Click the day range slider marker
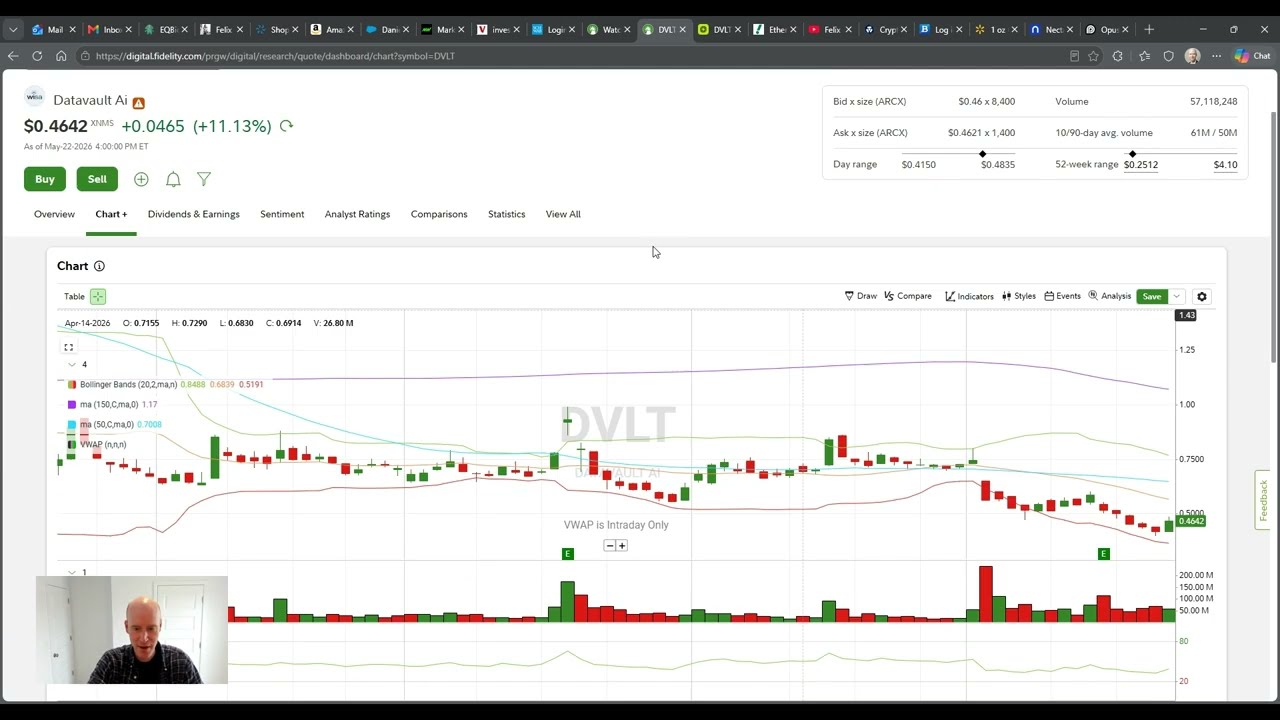 tap(982, 154)
